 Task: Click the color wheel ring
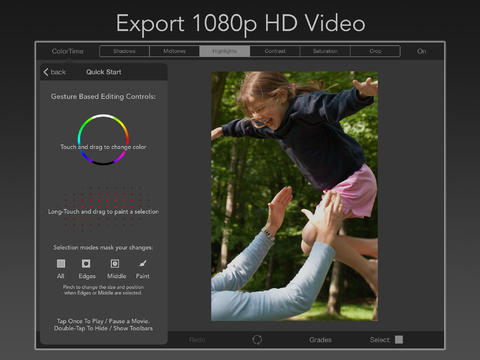103,140
